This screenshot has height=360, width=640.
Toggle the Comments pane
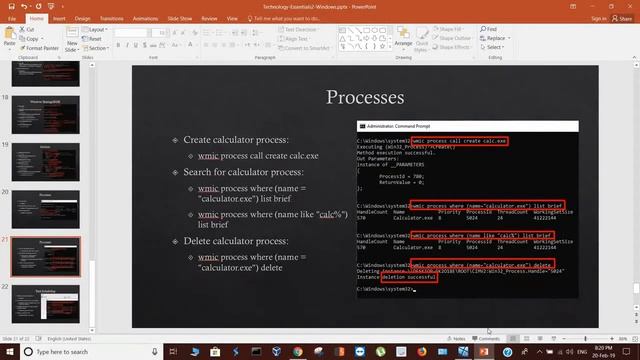[486, 339]
